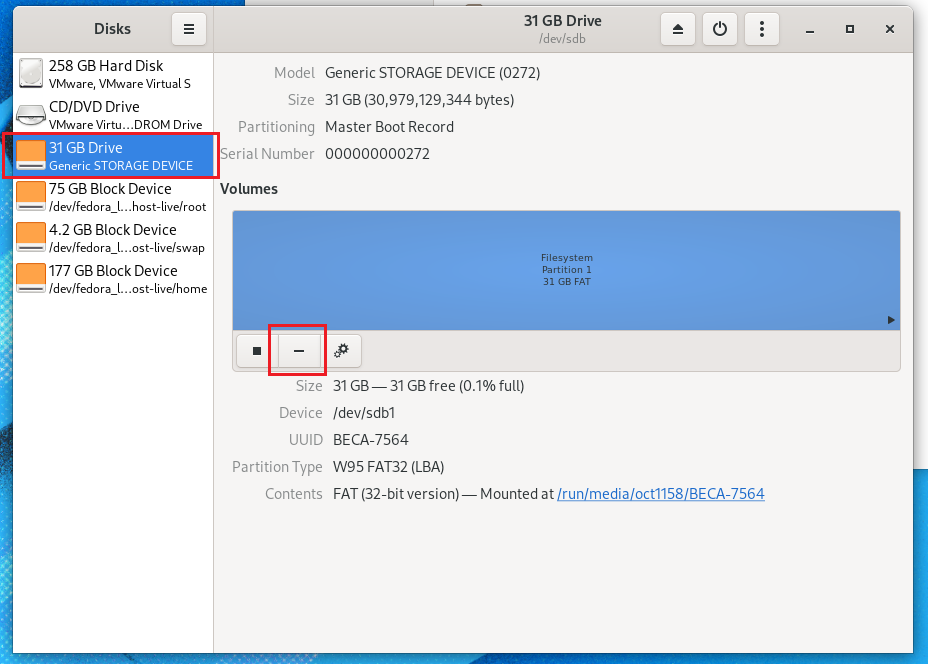This screenshot has width=928, height=664.
Task: Select the 4.2 GB swap Block Device
Action: [x=110, y=237]
